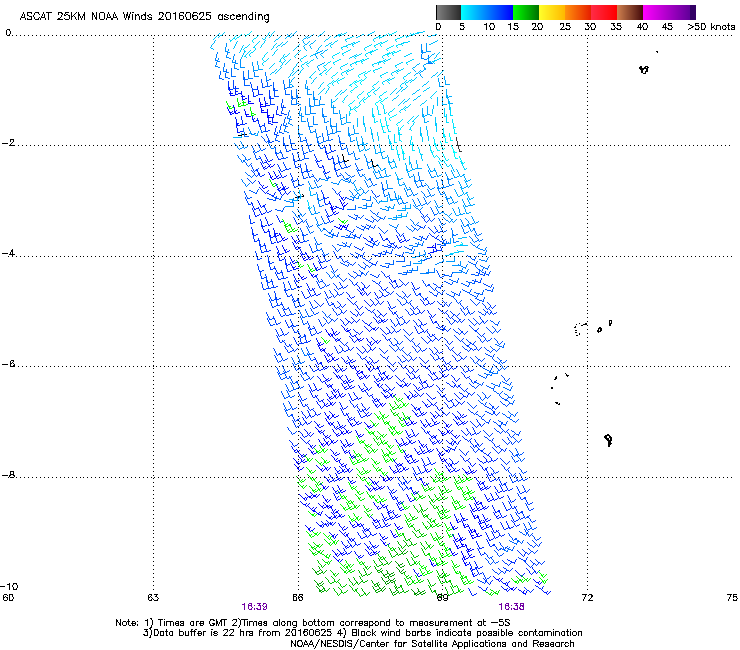
Task: Click the longitude label '72' on the bottom axis
Action: tap(587, 598)
